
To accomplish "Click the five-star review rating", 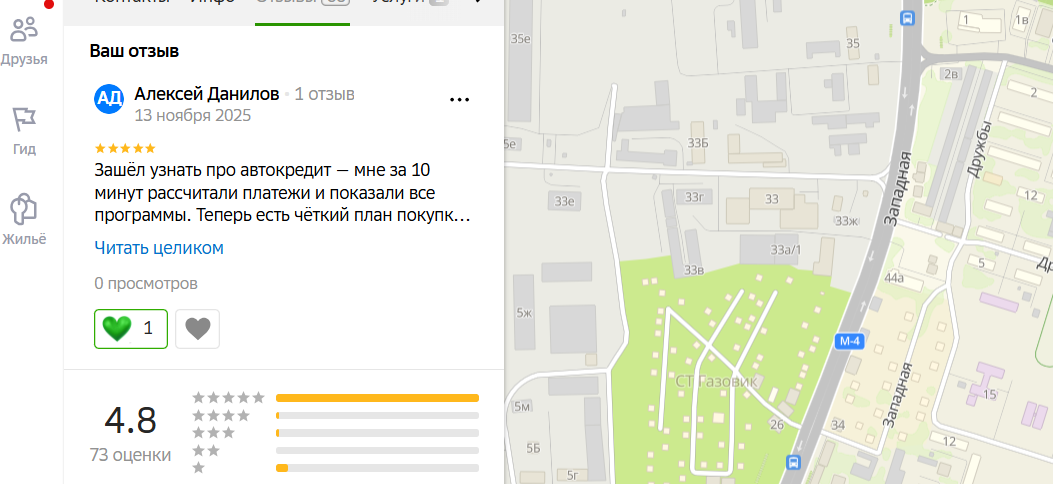I will click(x=125, y=148).
